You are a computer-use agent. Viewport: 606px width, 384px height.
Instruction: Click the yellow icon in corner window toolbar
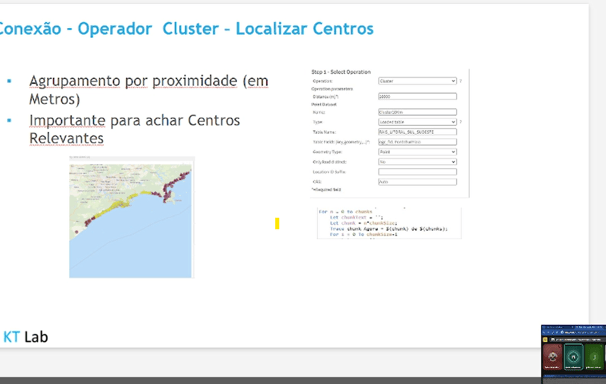pyautogui.click(x=545, y=340)
